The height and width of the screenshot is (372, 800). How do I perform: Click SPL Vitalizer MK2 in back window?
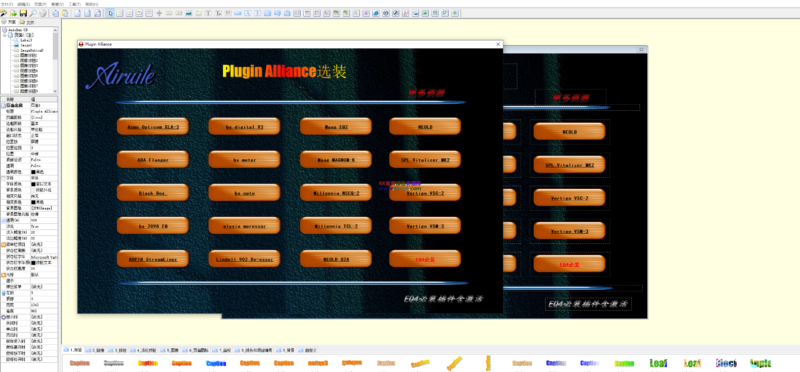tap(569, 164)
